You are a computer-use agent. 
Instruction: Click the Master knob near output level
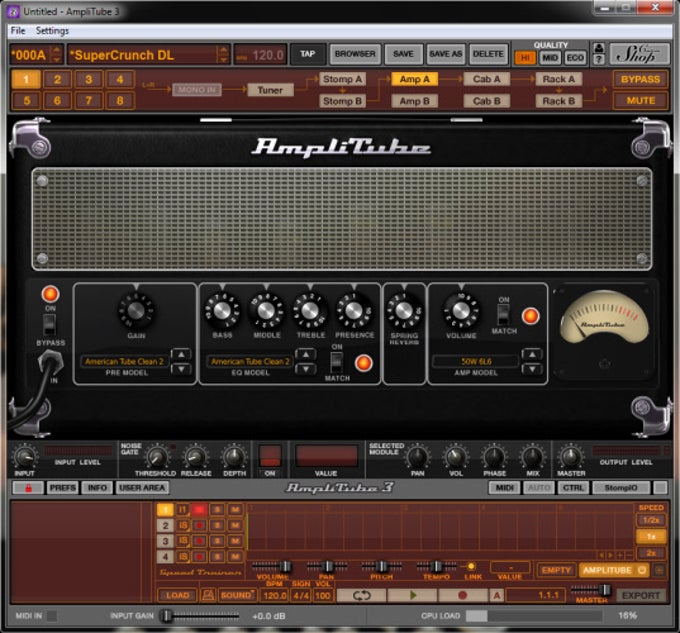[571, 457]
